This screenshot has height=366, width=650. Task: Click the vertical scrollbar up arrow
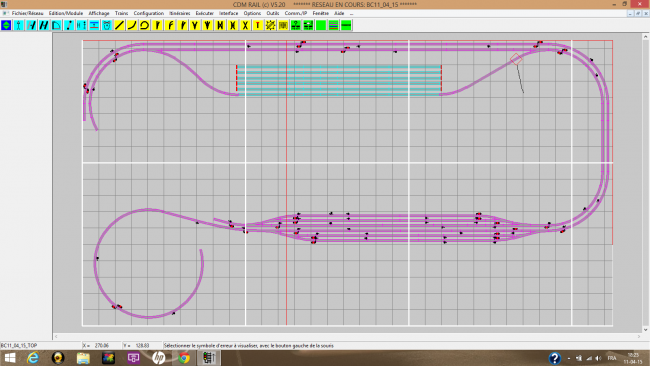(x=645, y=37)
